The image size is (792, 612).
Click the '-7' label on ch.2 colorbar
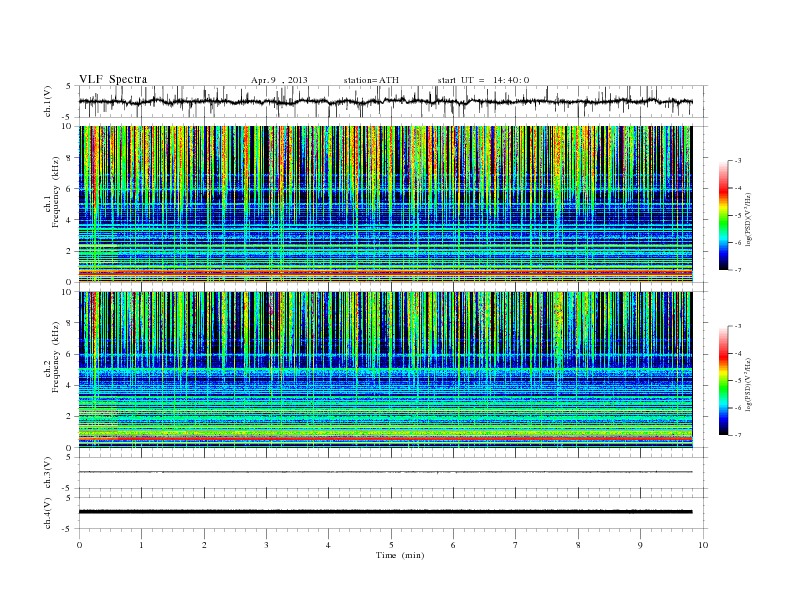point(738,435)
